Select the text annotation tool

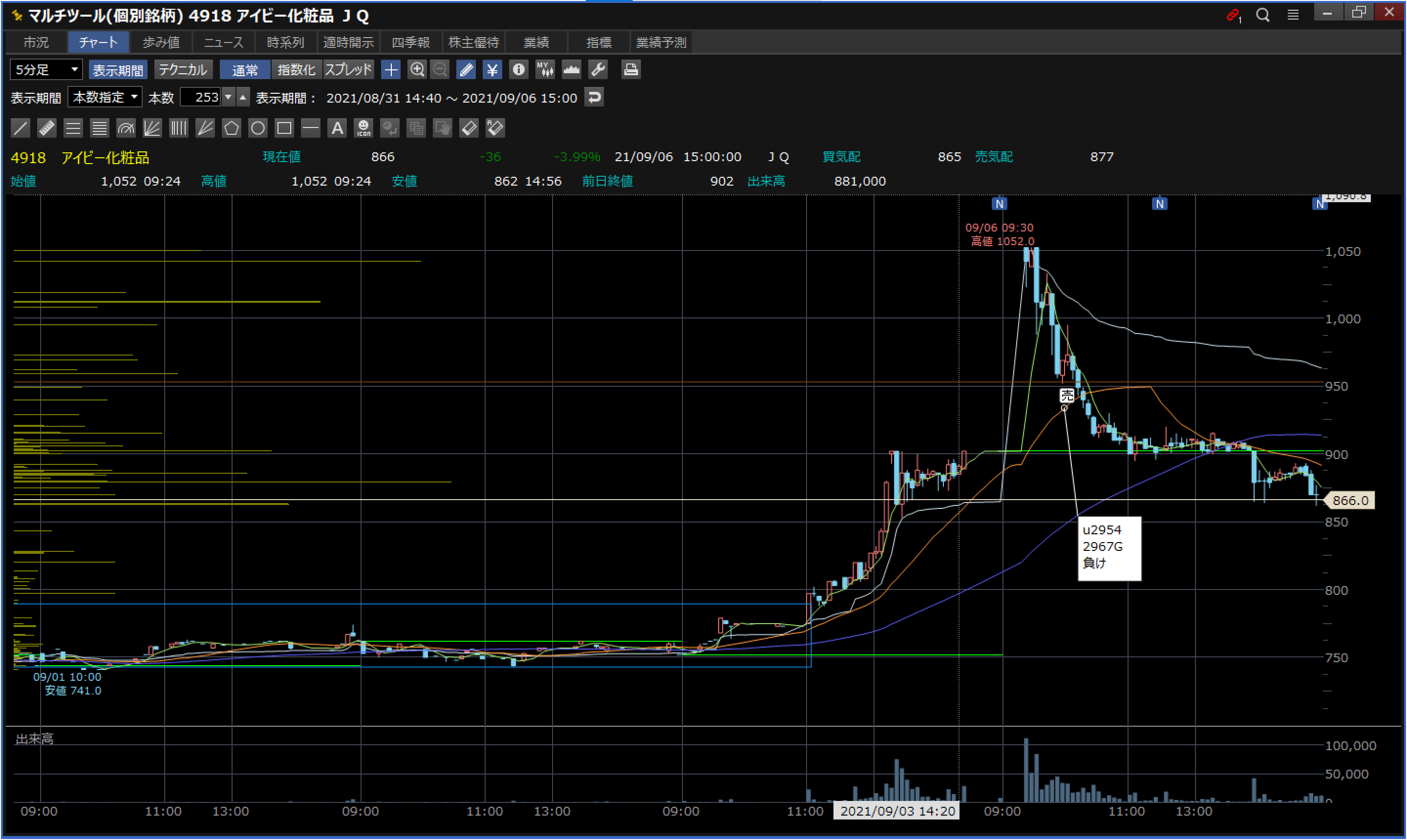coord(337,128)
